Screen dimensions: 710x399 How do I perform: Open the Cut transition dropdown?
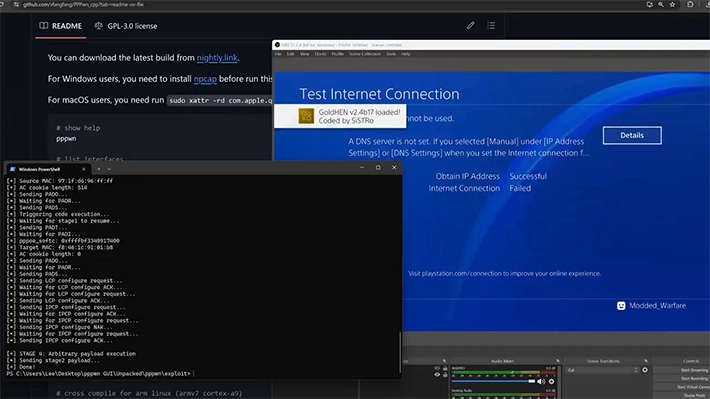(x=602, y=370)
